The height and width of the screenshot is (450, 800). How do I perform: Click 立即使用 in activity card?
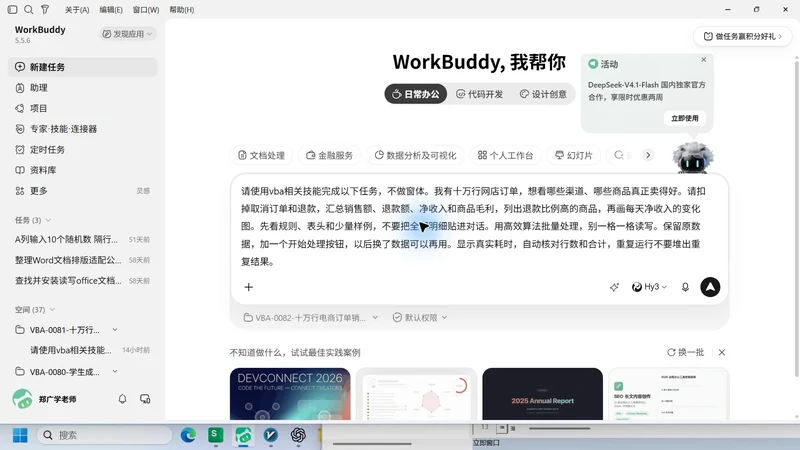coord(685,118)
